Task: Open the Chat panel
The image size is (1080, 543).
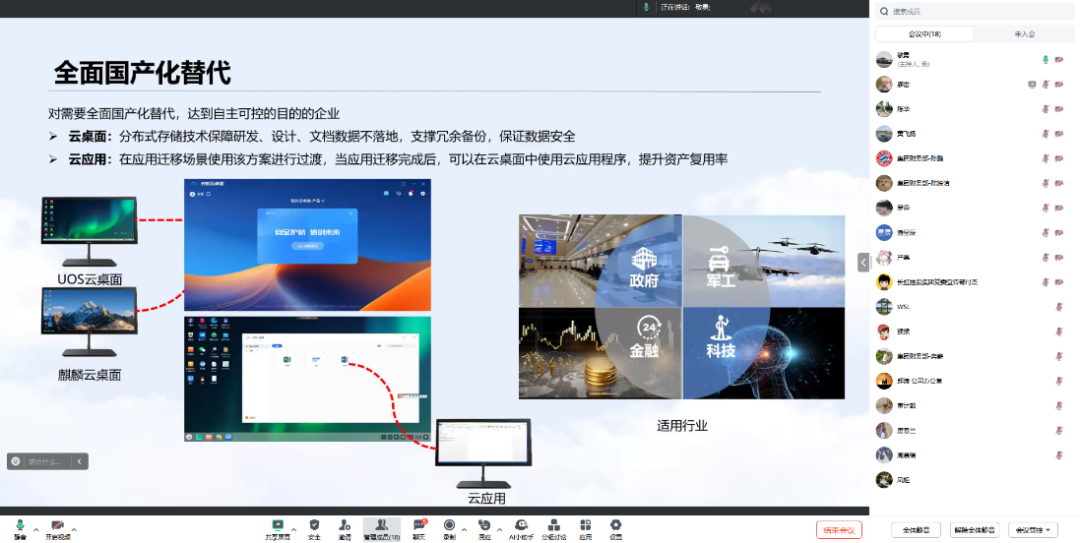Action: 419,529
